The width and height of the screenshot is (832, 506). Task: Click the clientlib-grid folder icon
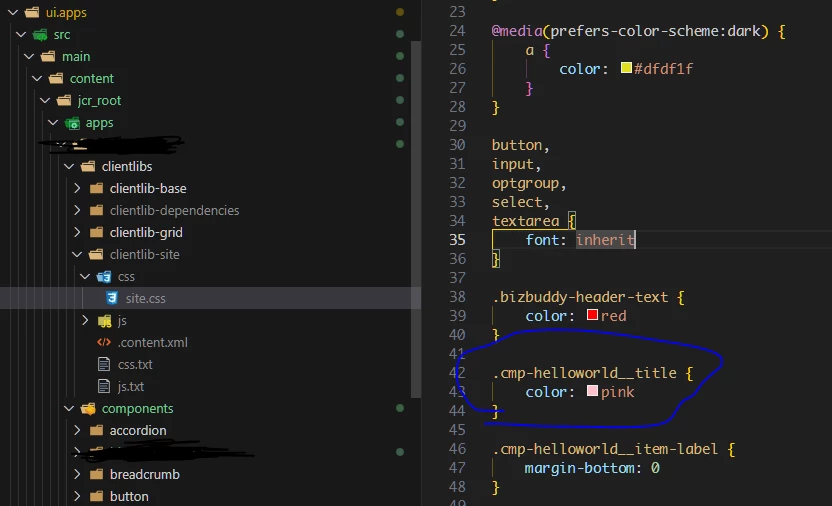(96, 232)
